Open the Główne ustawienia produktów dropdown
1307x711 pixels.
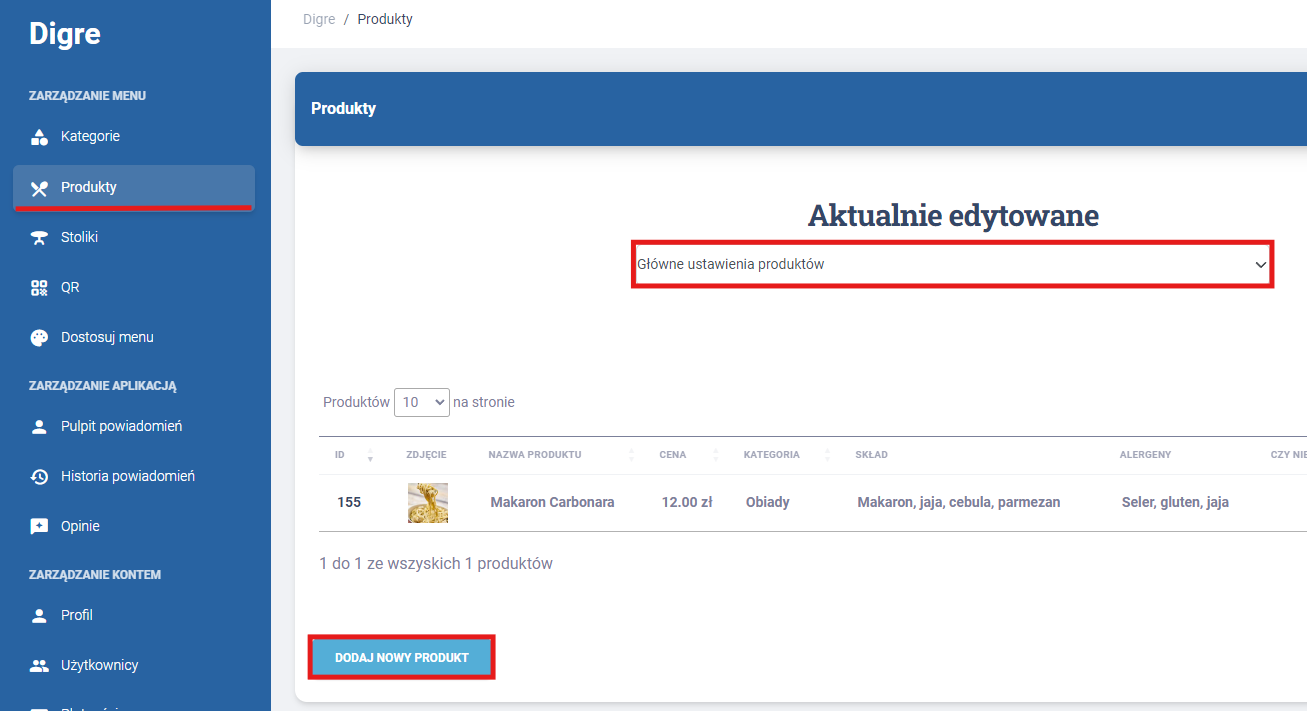(952, 264)
